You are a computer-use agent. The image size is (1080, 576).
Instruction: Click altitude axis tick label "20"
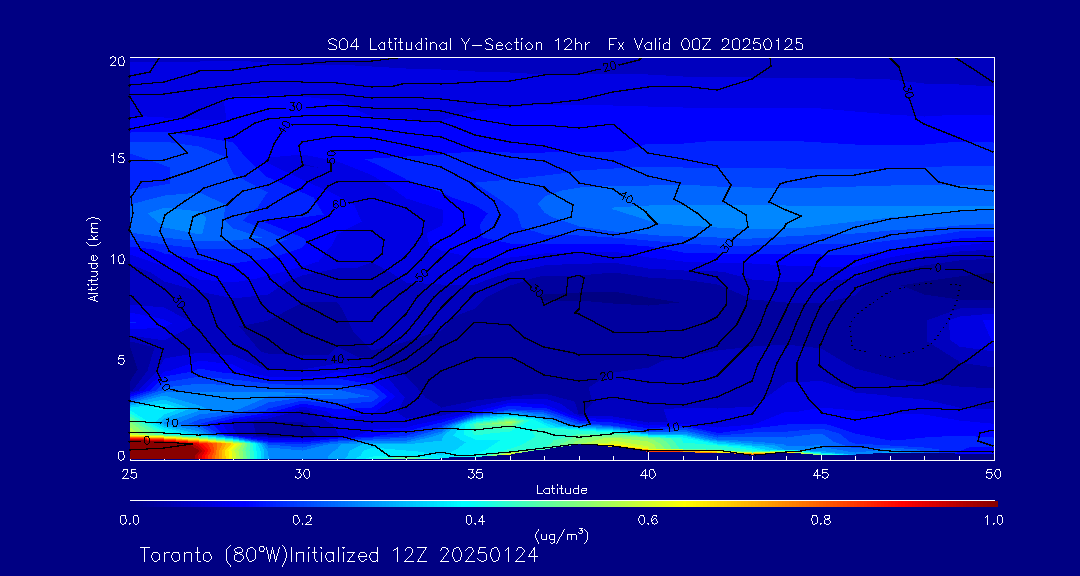116,61
